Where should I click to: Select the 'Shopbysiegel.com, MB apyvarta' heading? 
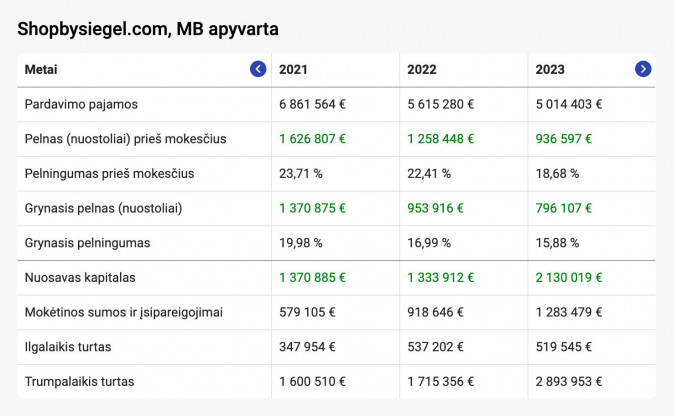[148, 29]
